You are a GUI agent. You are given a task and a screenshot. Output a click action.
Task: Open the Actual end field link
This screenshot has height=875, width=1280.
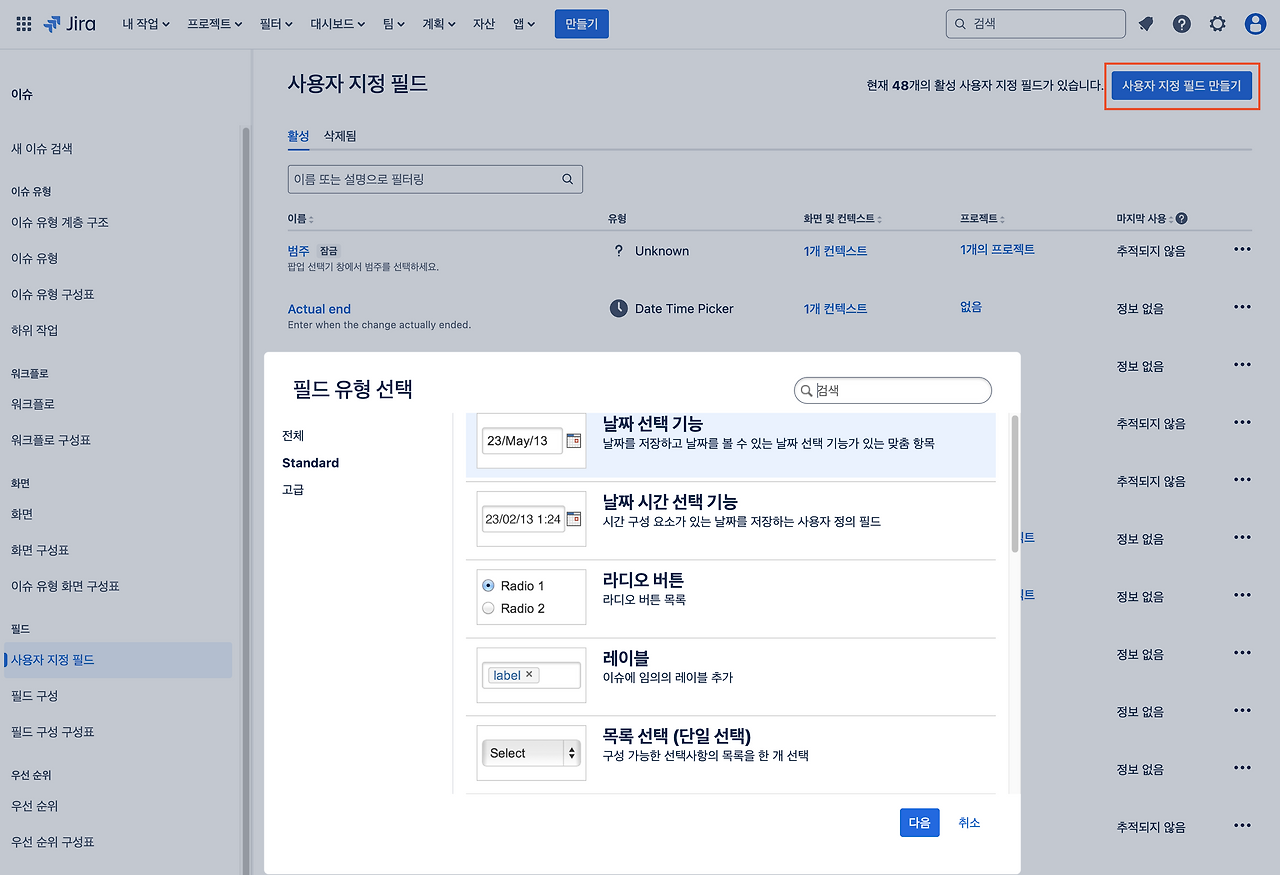(x=319, y=308)
